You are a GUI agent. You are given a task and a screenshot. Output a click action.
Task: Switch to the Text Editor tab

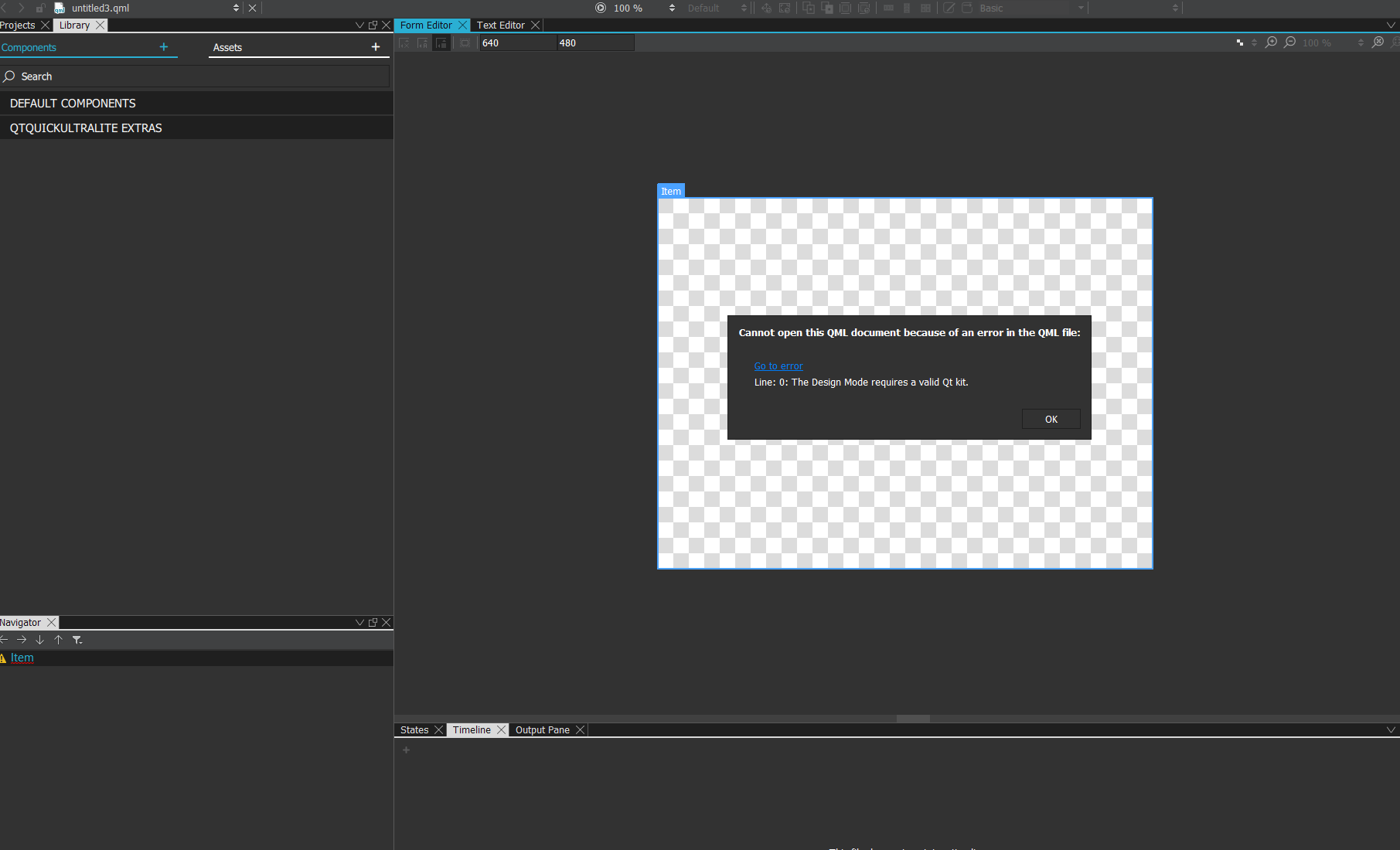(x=500, y=25)
